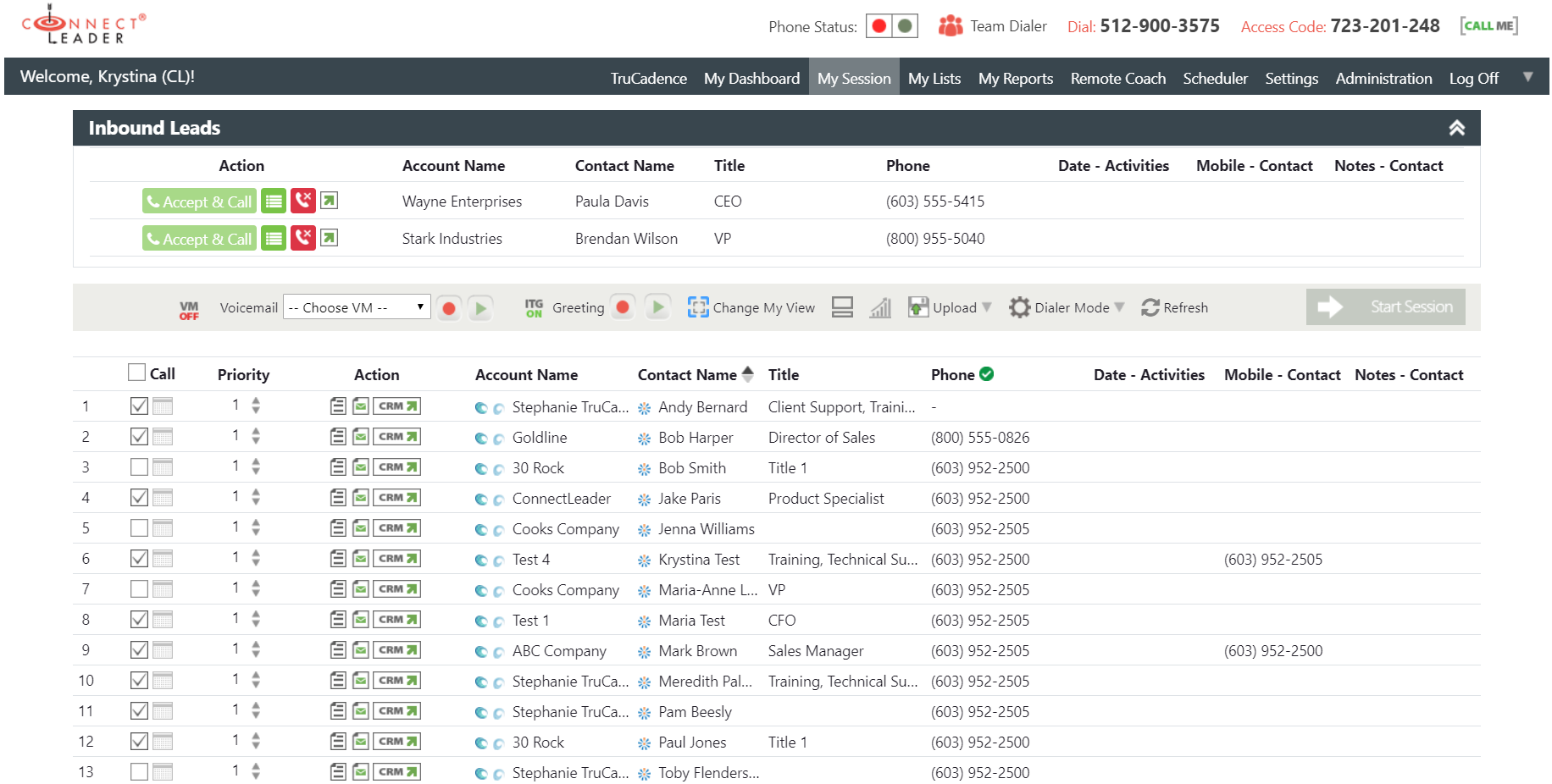Play the greeting

tap(657, 307)
